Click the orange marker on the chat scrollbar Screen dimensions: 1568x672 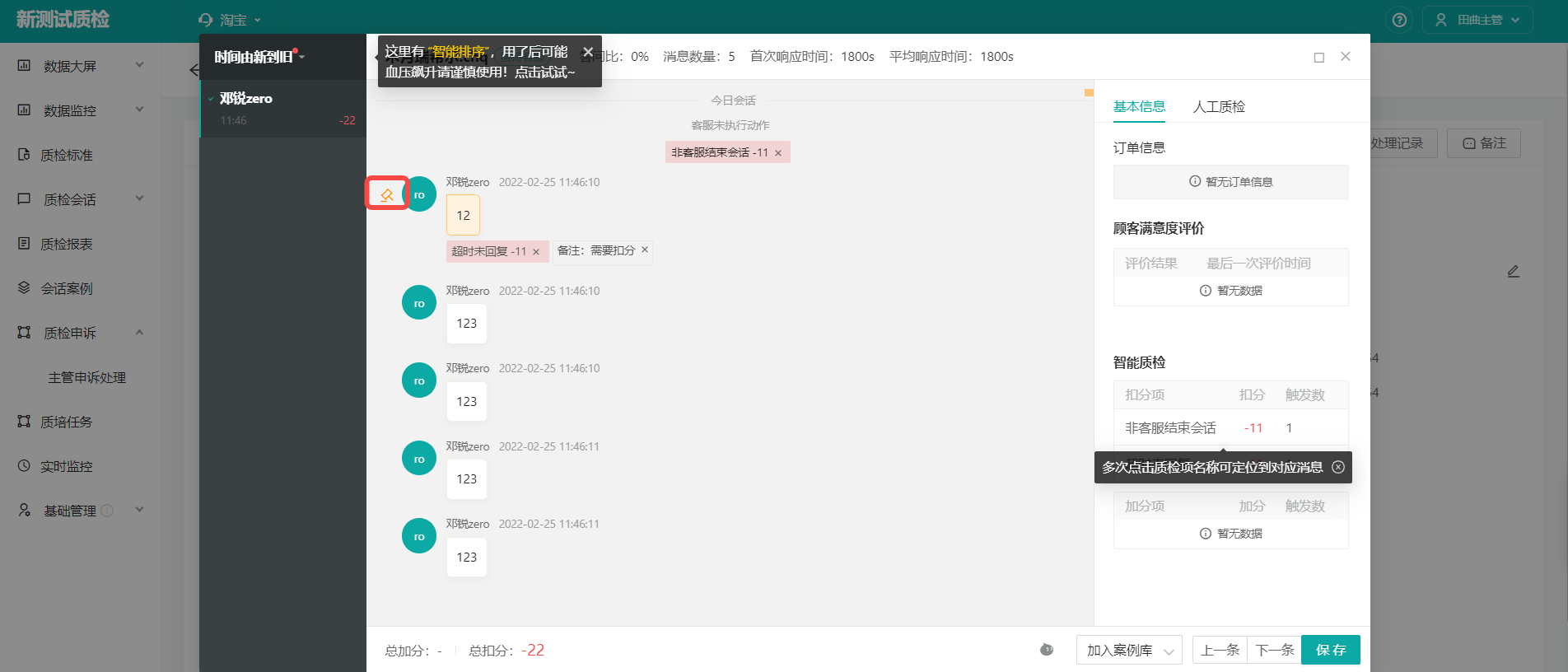(1089, 92)
